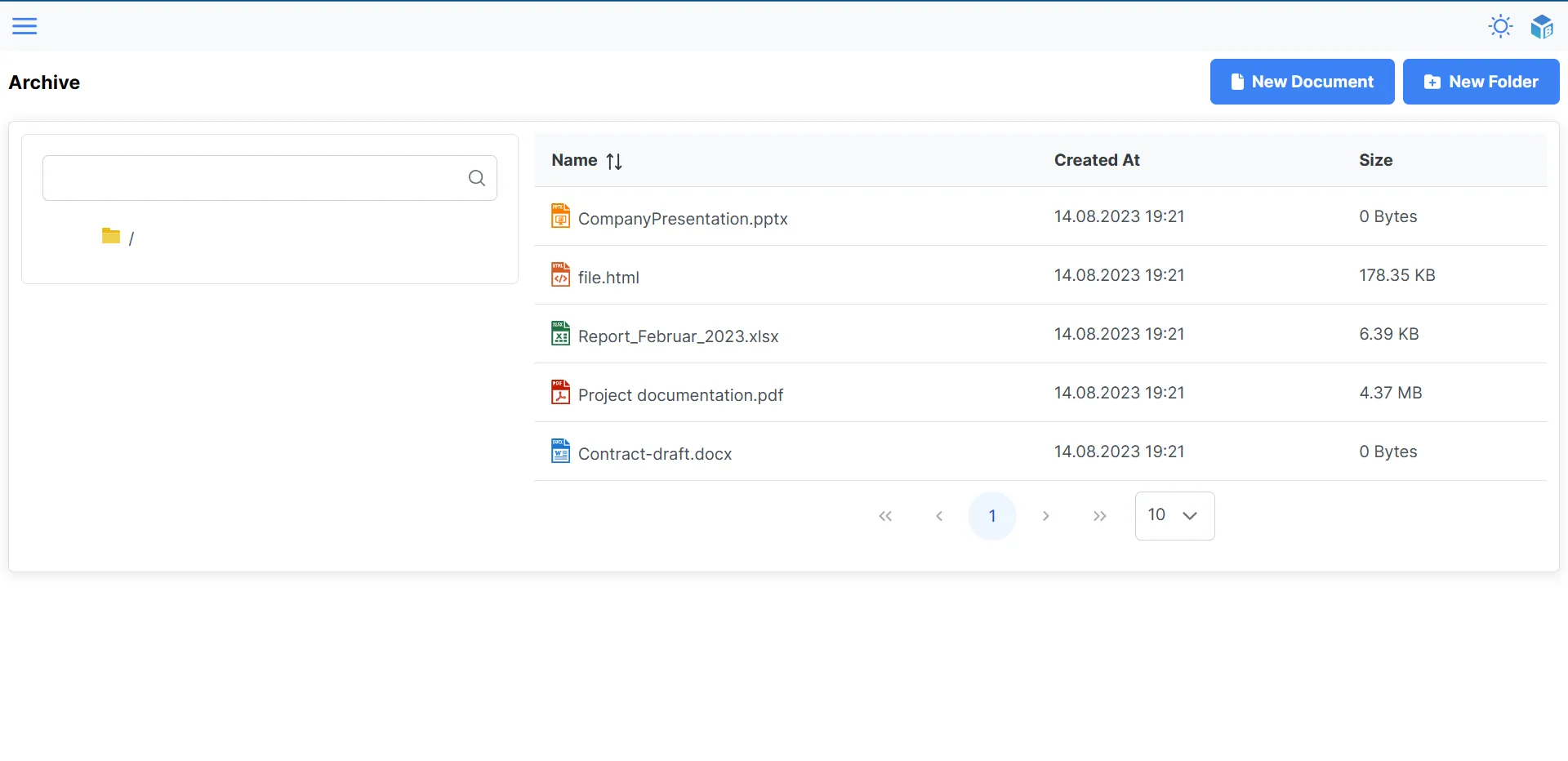Create a New Folder
1568x761 pixels.
click(x=1481, y=82)
